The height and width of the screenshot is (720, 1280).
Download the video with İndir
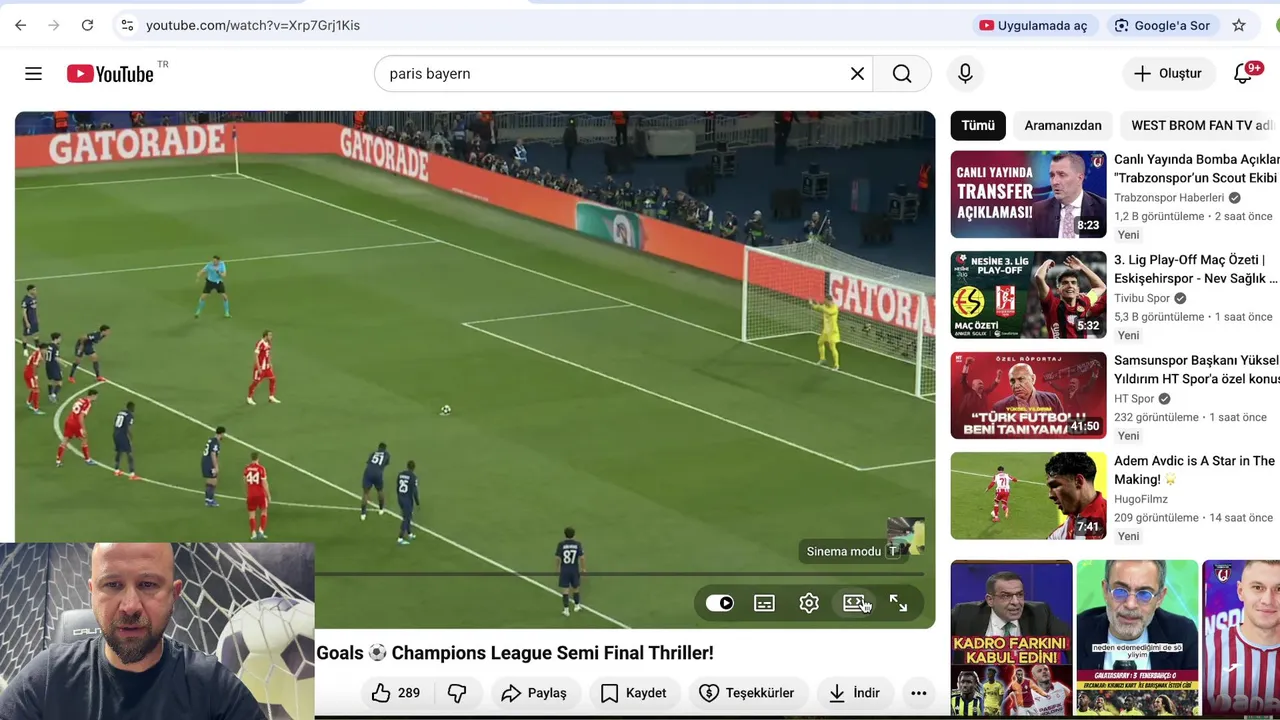click(x=854, y=693)
